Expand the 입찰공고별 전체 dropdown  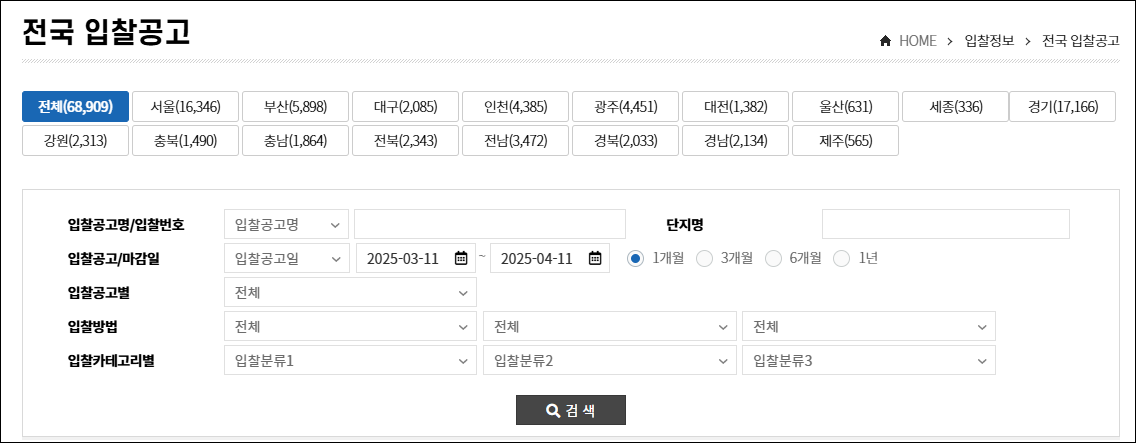point(351,292)
